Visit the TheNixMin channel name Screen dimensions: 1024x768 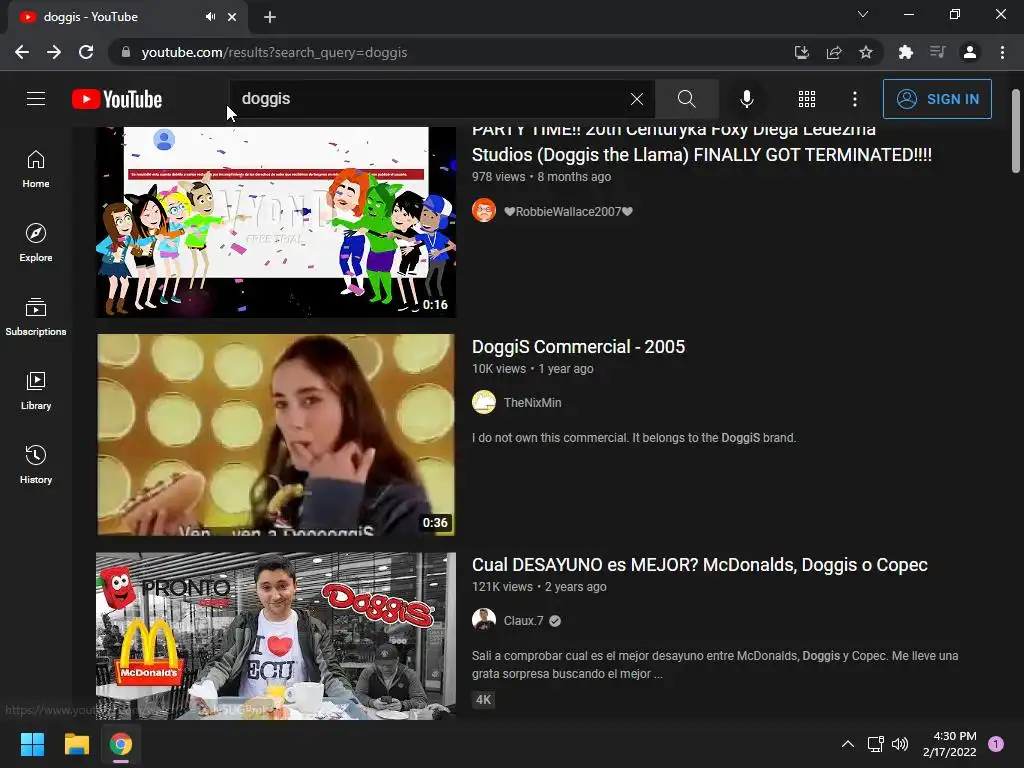tap(532, 403)
